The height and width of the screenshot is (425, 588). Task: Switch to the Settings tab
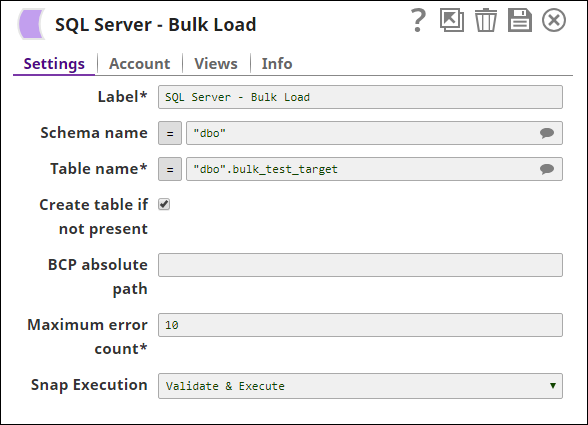pos(54,64)
